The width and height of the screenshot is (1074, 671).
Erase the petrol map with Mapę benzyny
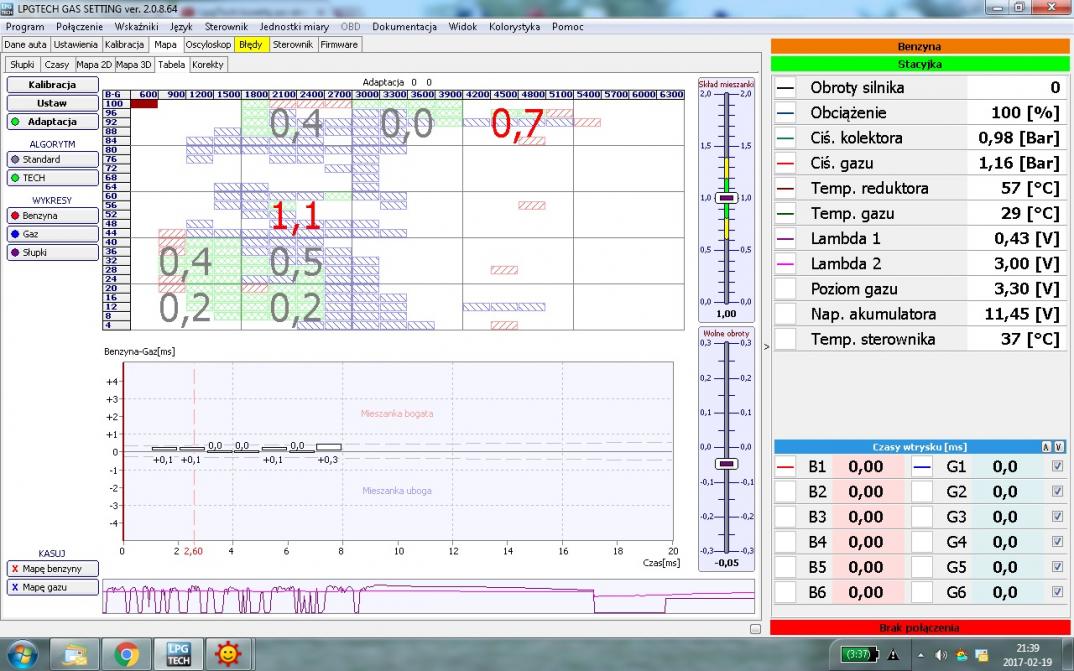(53, 569)
